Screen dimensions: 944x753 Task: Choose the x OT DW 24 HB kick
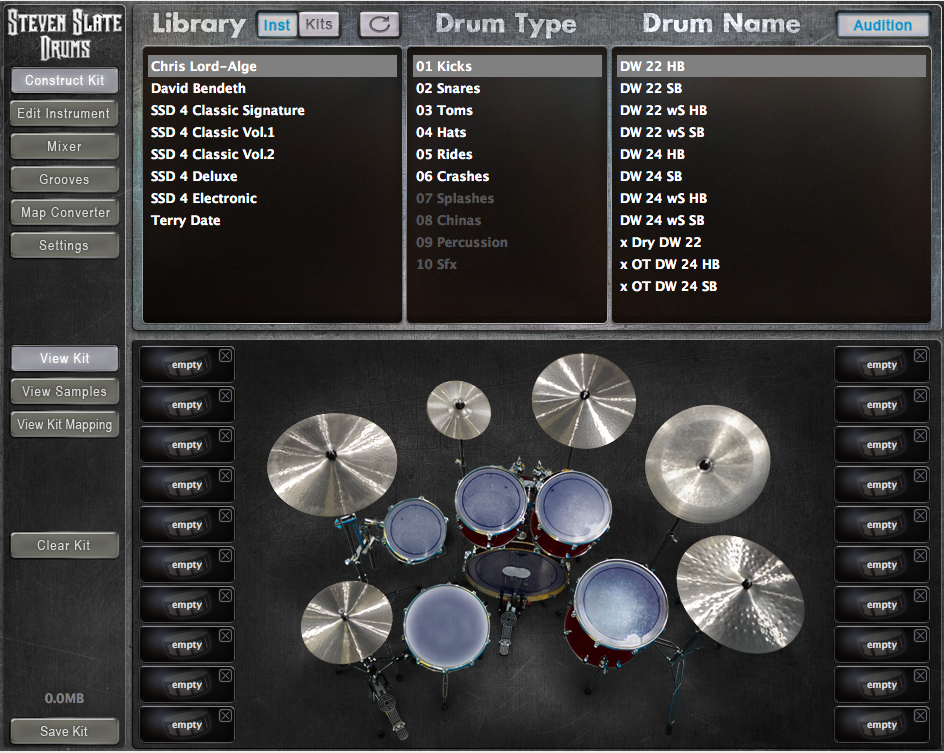tap(771, 264)
